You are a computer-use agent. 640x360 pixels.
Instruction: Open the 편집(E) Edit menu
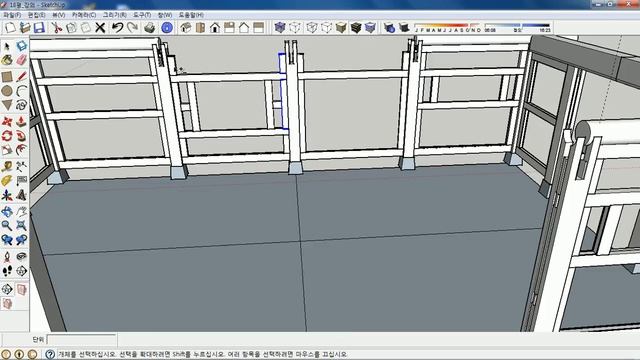click(x=36, y=15)
